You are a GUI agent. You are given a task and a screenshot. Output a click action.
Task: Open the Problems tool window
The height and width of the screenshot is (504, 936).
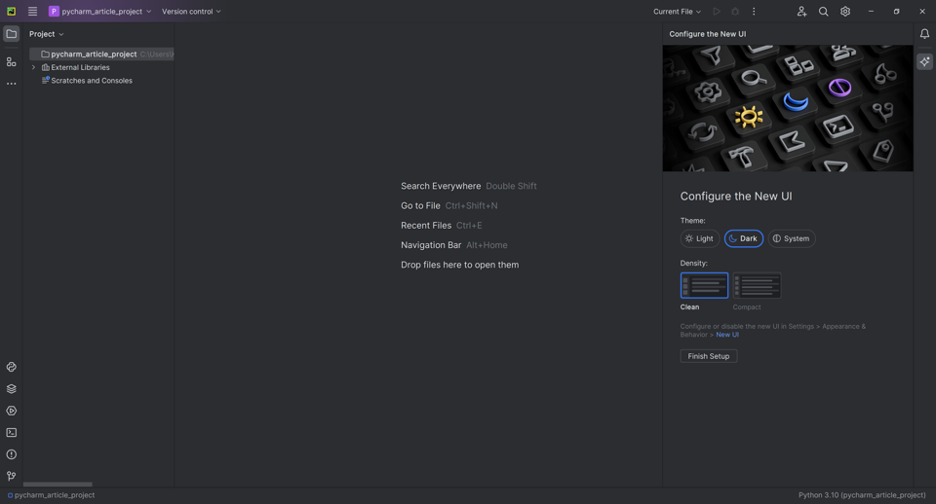pos(11,454)
